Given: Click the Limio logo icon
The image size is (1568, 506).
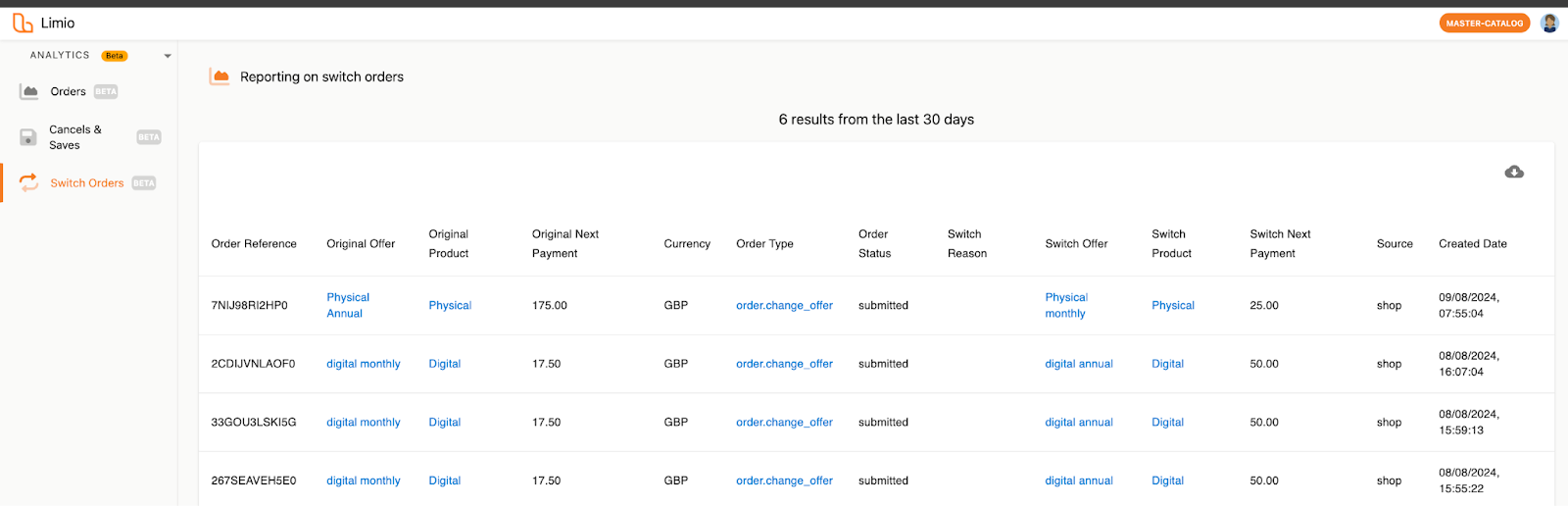Looking at the screenshot, I should pos(22,23).
